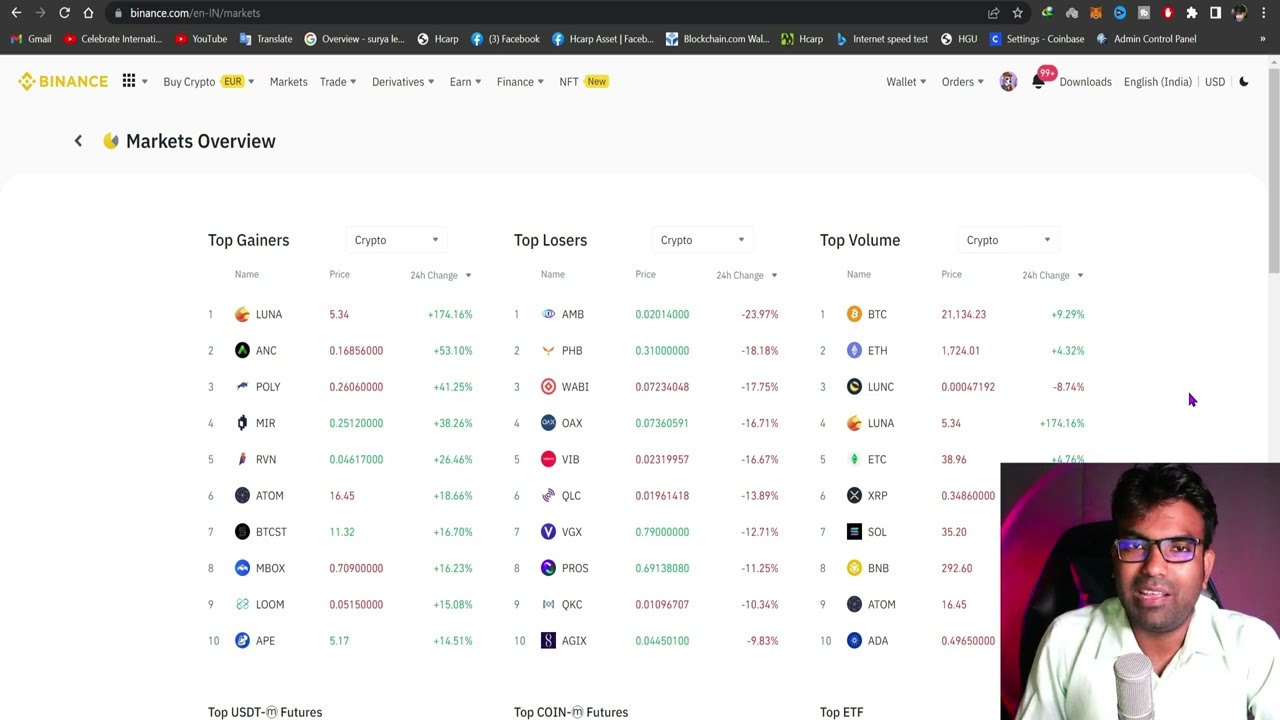Sort Top Losers by 24h Change
This screenshot has width=1280, height=720.
tap(746, 275)
